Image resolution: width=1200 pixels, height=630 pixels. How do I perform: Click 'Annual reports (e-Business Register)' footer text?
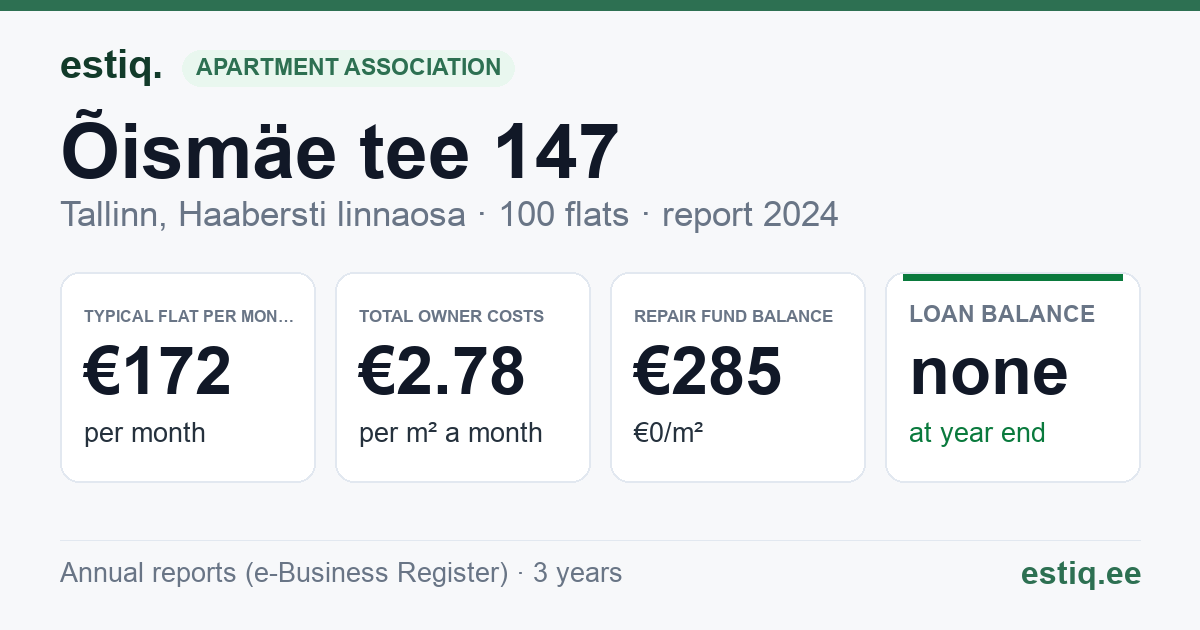pos(284,573)
